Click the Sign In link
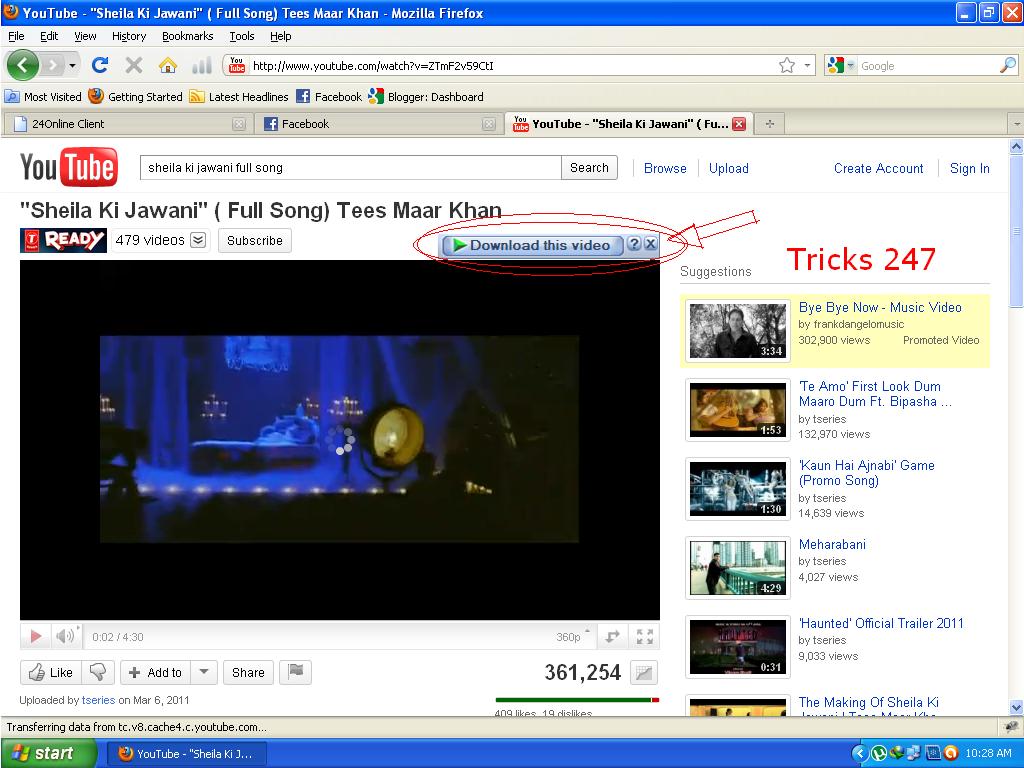 (x=969, y=168)
